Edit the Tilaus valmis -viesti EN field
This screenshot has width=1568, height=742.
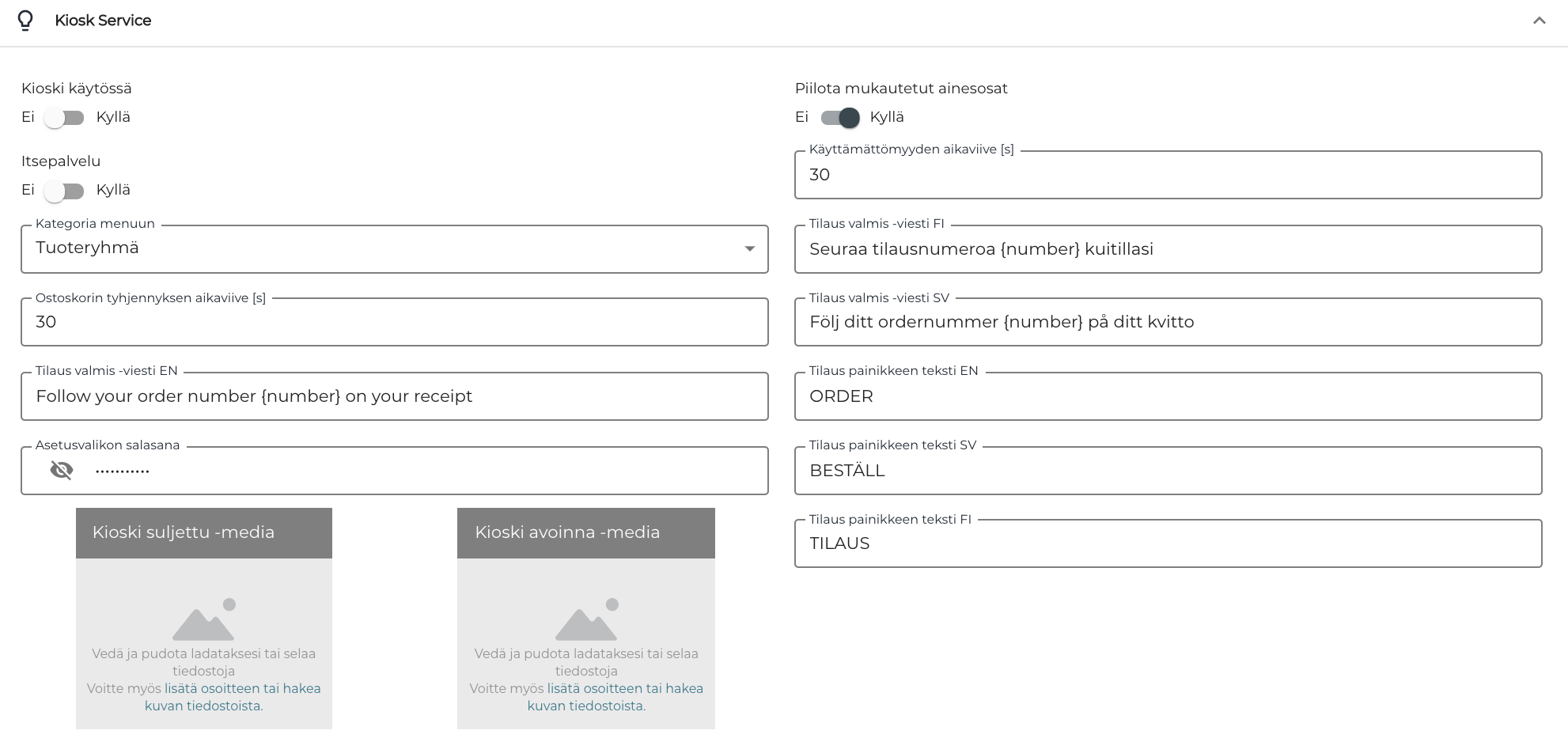(394, 396)
